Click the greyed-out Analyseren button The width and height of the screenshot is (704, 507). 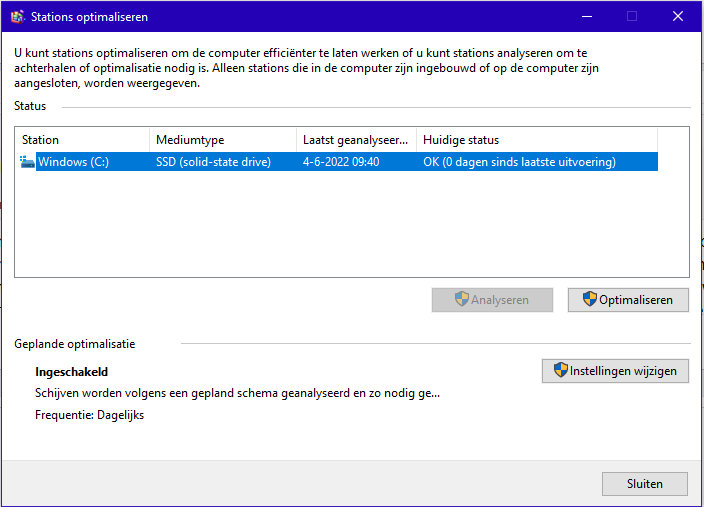[x=492, y=300]
